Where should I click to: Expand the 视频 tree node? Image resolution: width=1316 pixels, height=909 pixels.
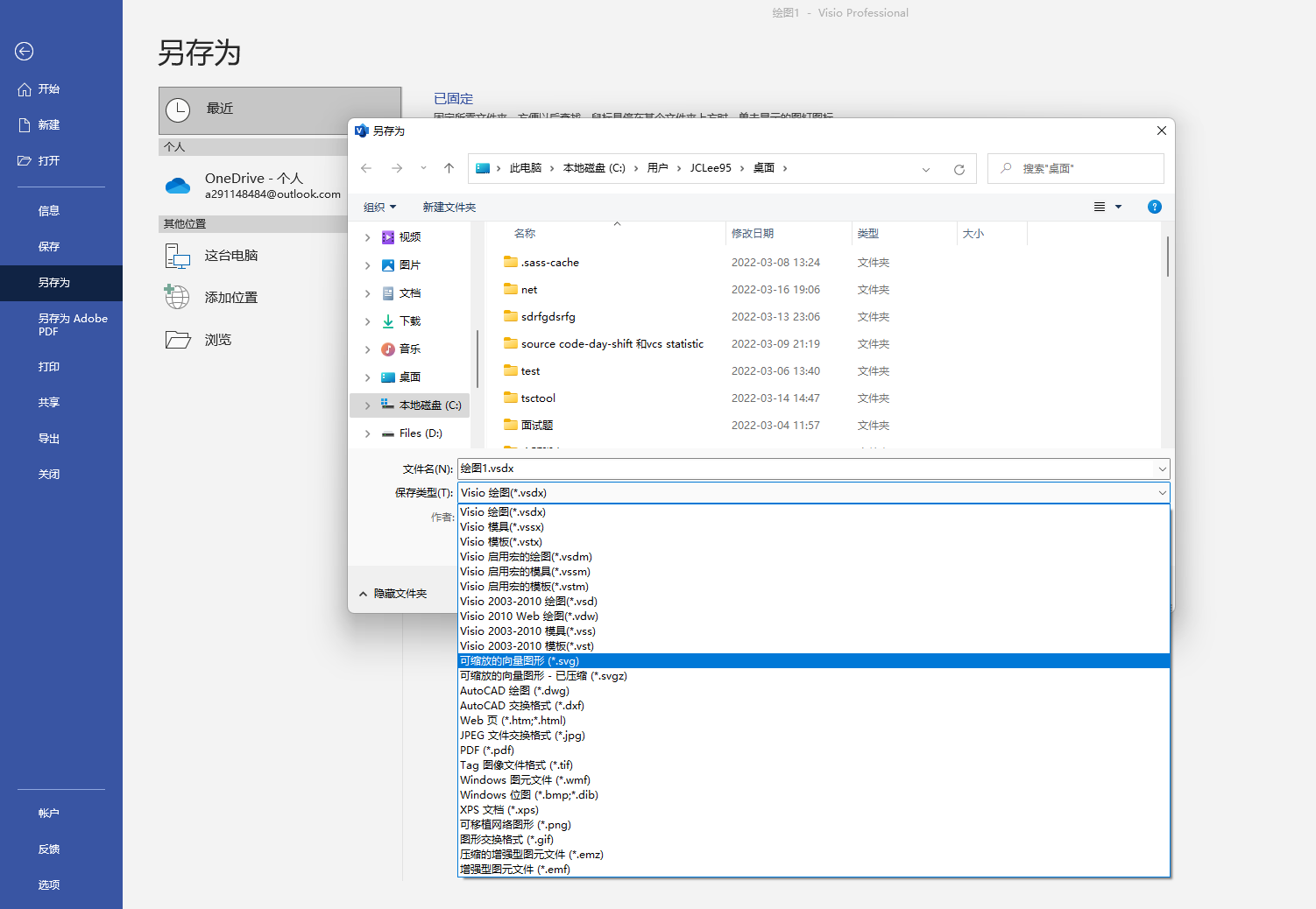pos(368,237)
